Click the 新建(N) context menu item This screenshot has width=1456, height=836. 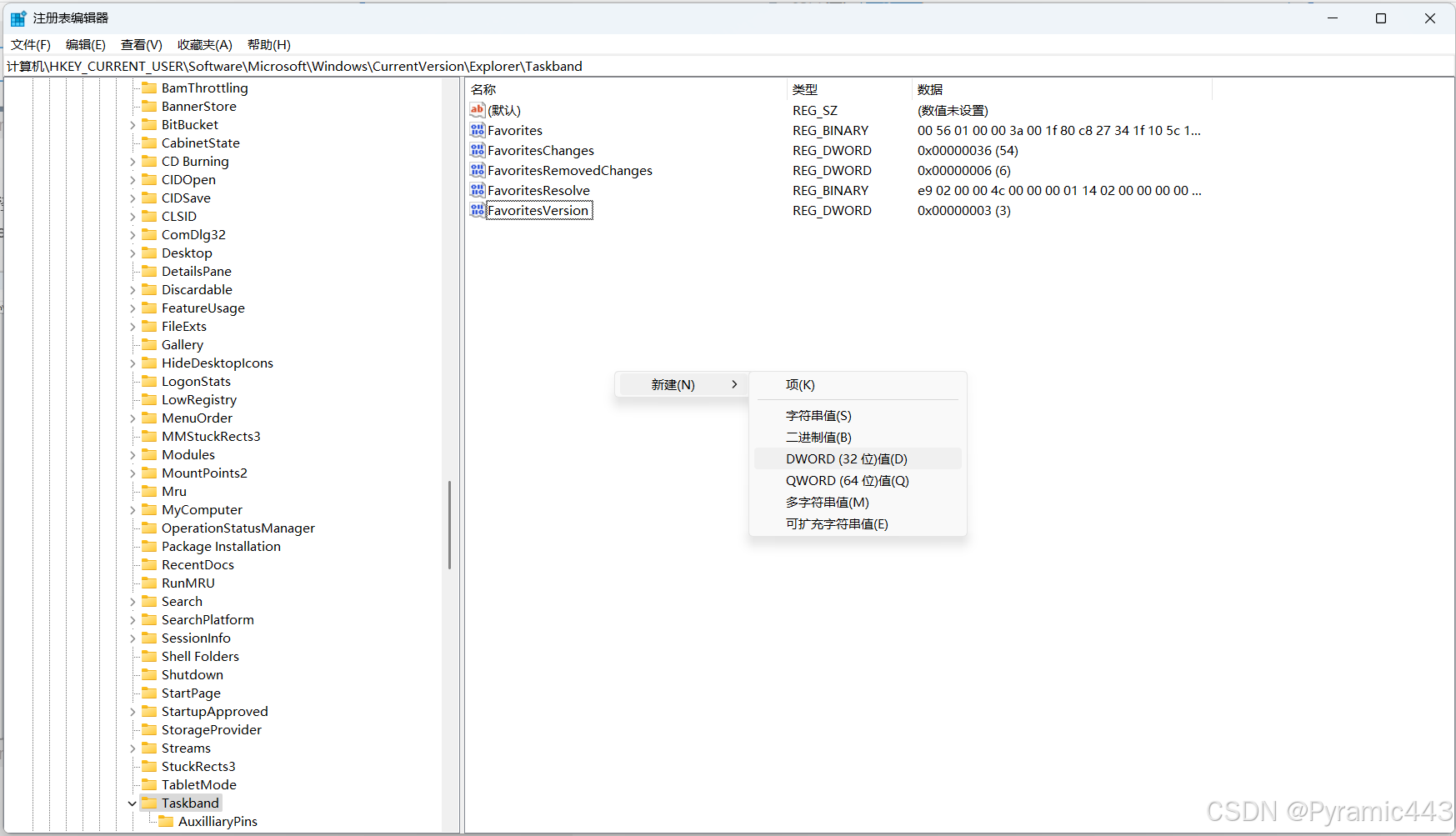(x=682, y=385)
